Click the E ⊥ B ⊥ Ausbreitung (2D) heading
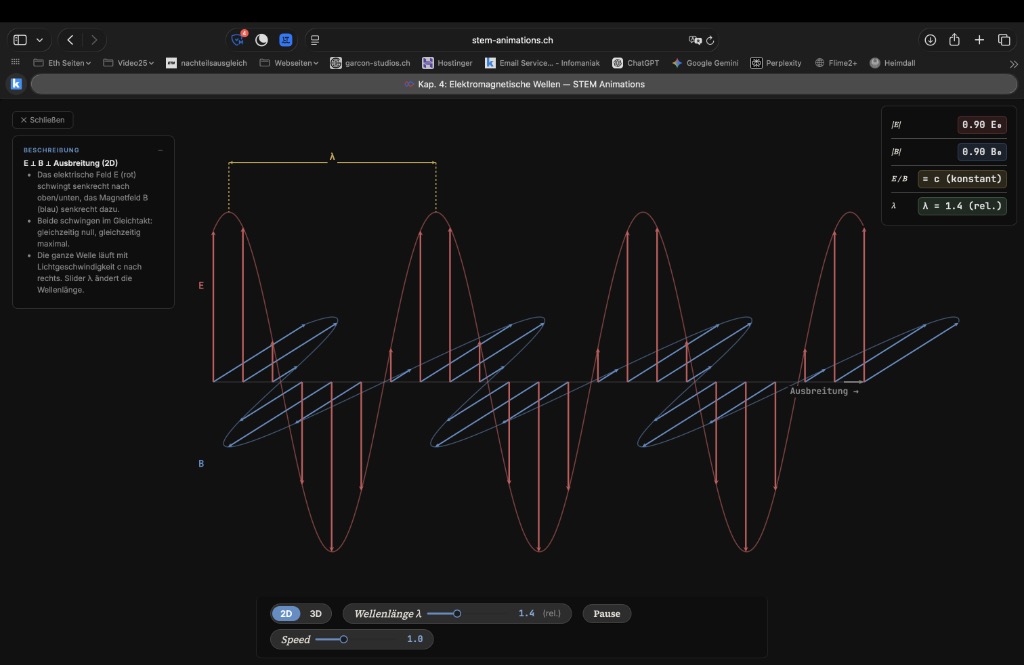The height and width of the screenshot is (665, 1024). coord(71,163)
